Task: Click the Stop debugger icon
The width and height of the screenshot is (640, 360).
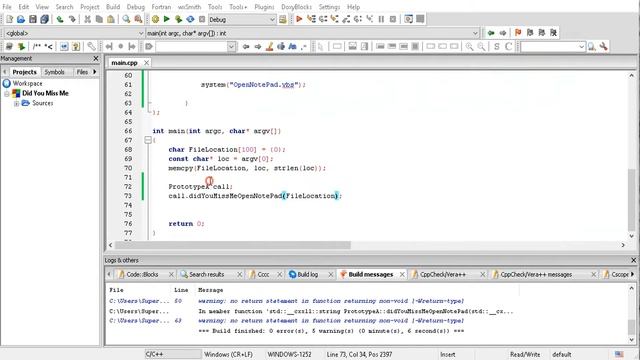Action: (393, 19)
